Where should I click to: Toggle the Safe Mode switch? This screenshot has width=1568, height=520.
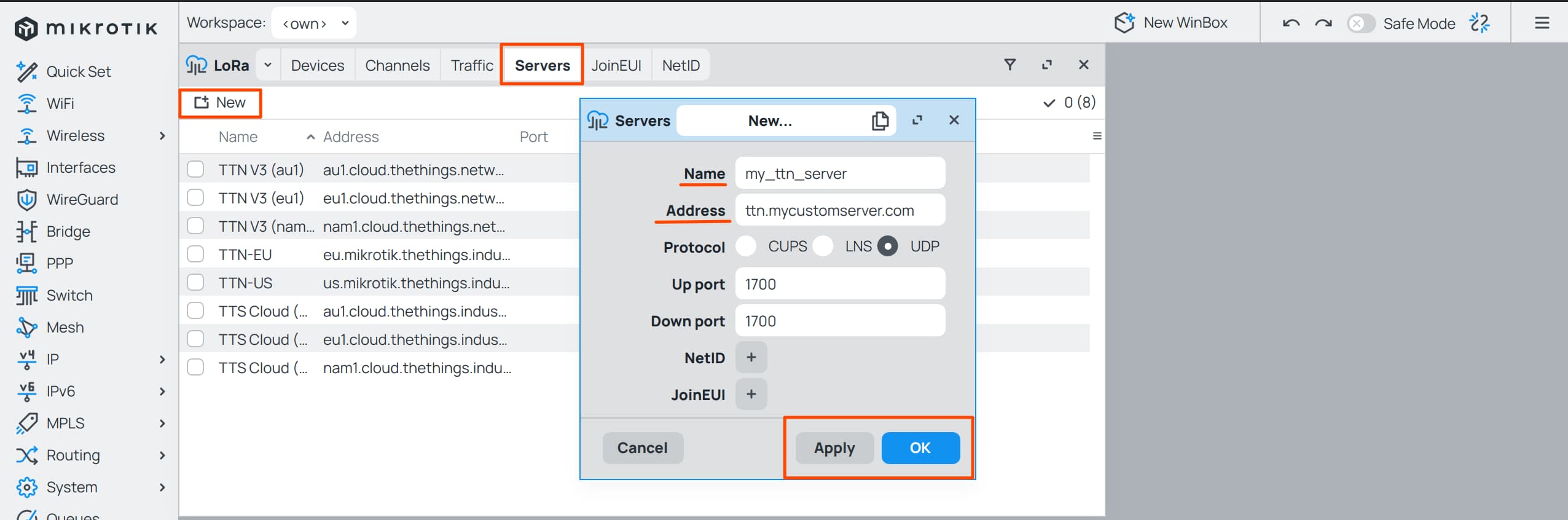point(1360,23)
